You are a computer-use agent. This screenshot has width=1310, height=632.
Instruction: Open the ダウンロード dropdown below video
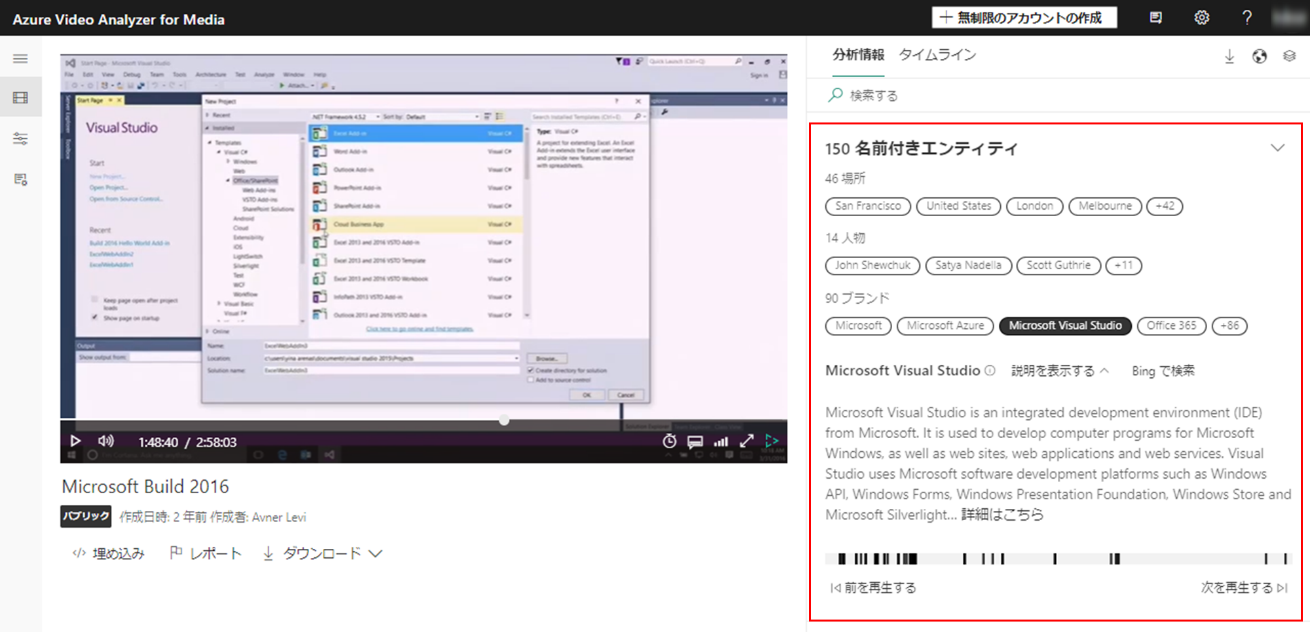point(322,553)
